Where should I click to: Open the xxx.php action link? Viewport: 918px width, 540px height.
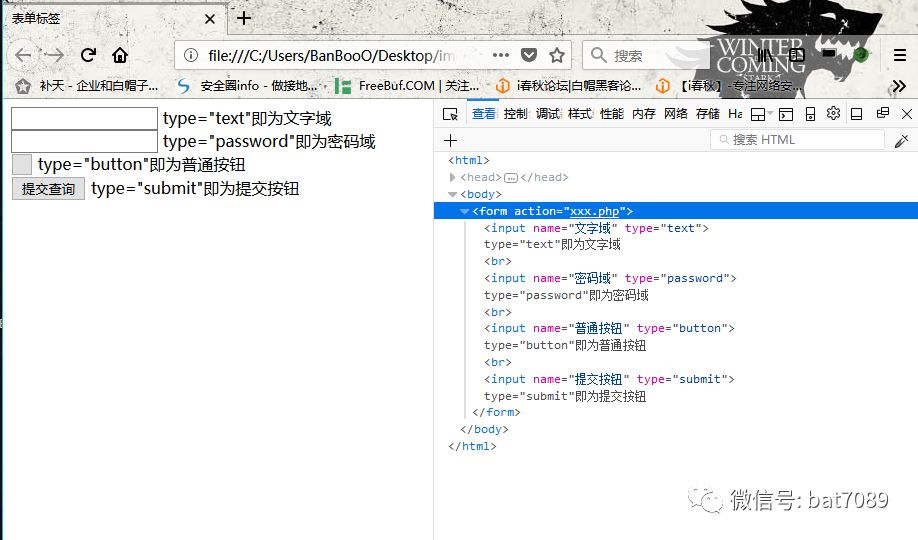click(594, 211)
